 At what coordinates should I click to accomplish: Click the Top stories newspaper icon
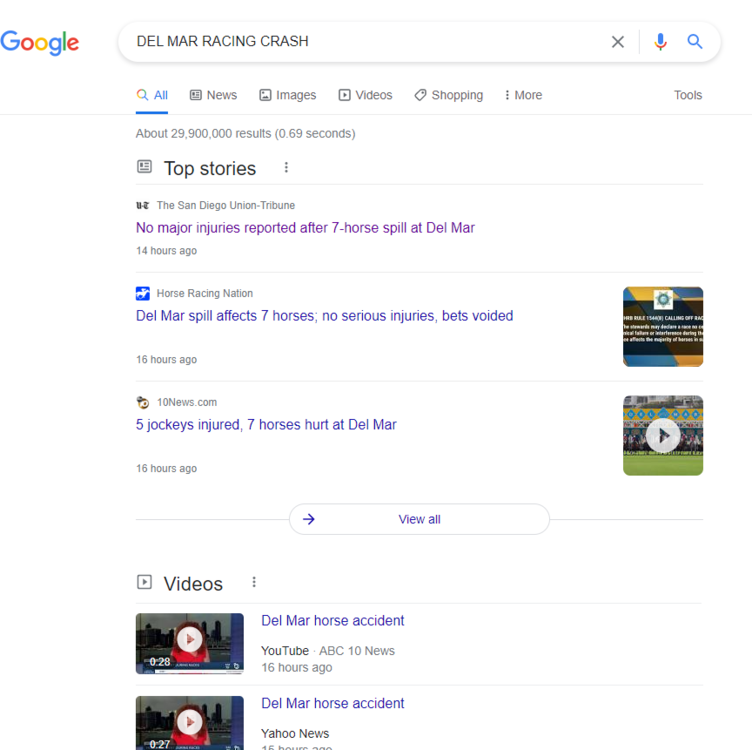[x=144, y=167]
